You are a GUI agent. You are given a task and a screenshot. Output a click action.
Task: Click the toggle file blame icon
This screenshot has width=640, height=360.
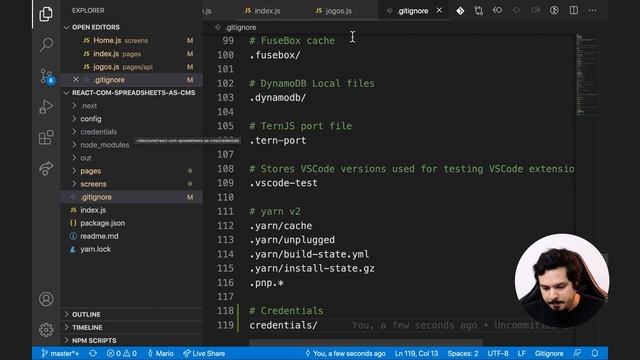[x=554, y=10]
